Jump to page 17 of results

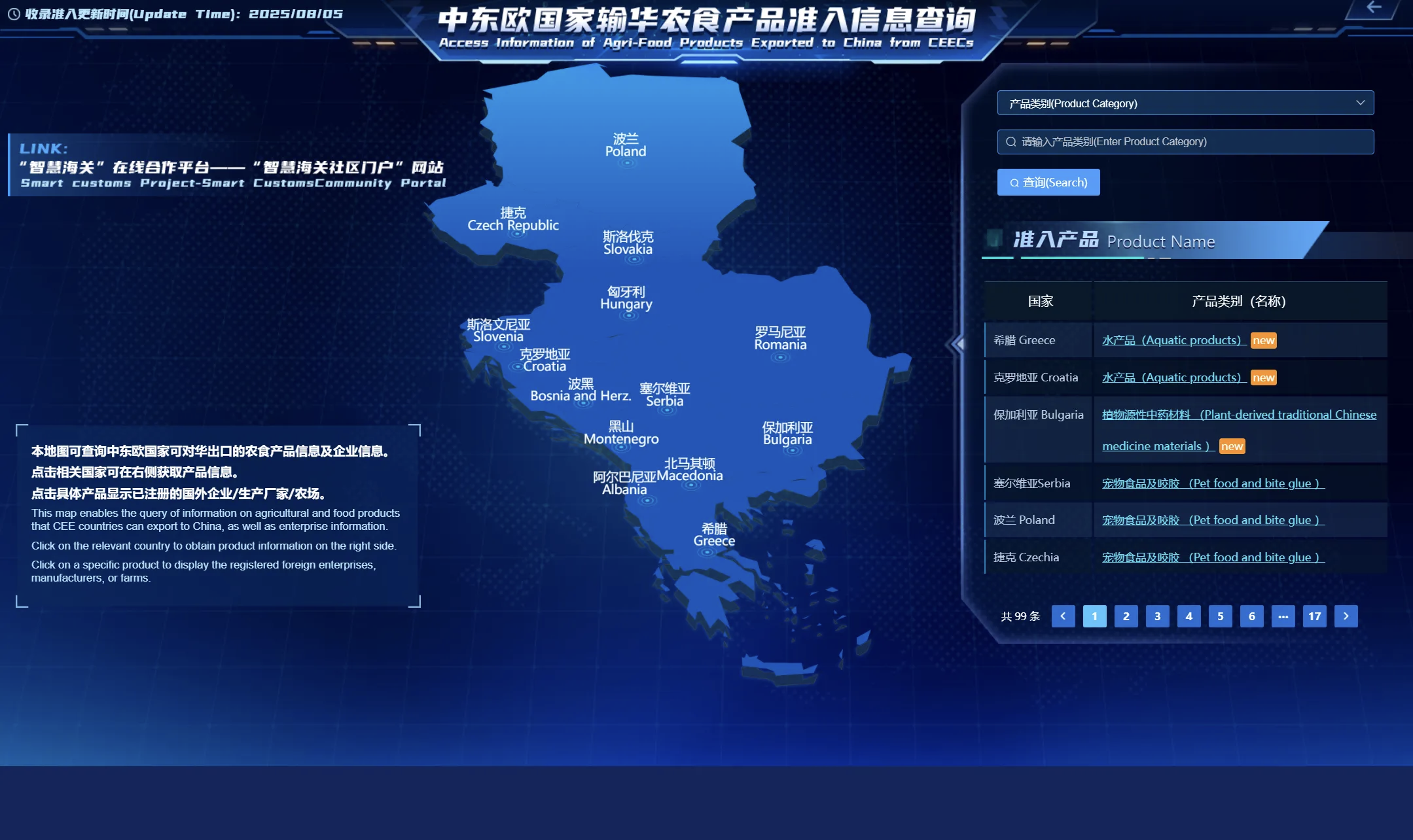pos(1314,616)
